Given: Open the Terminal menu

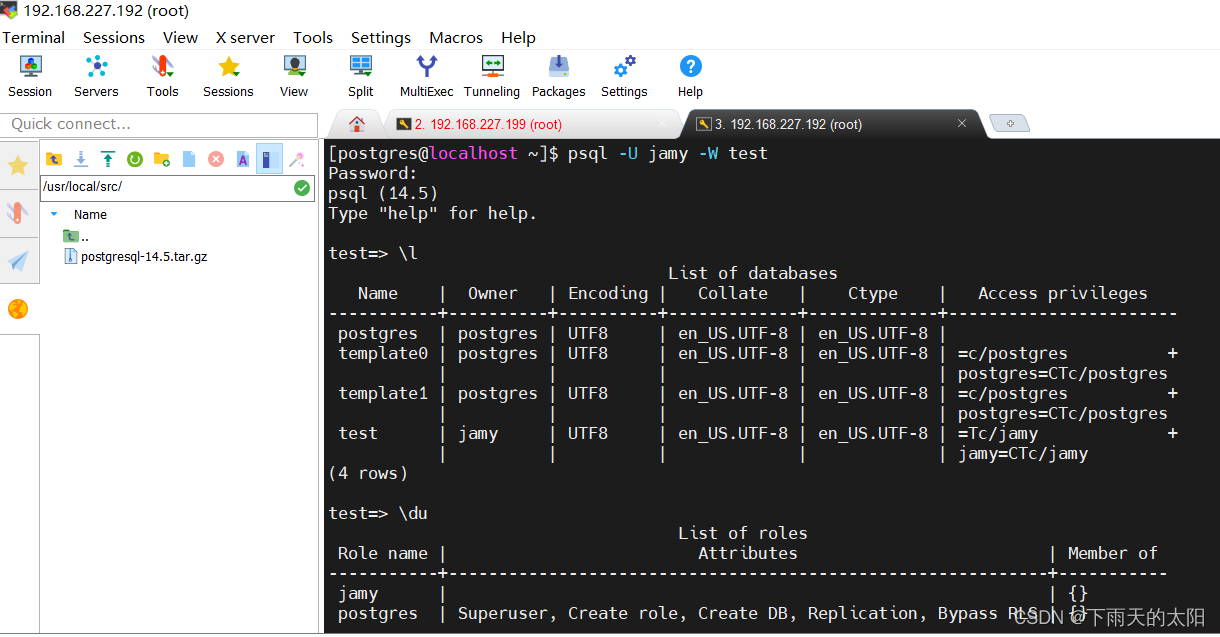Looking at the screenshot, I should tap(33, 37).
